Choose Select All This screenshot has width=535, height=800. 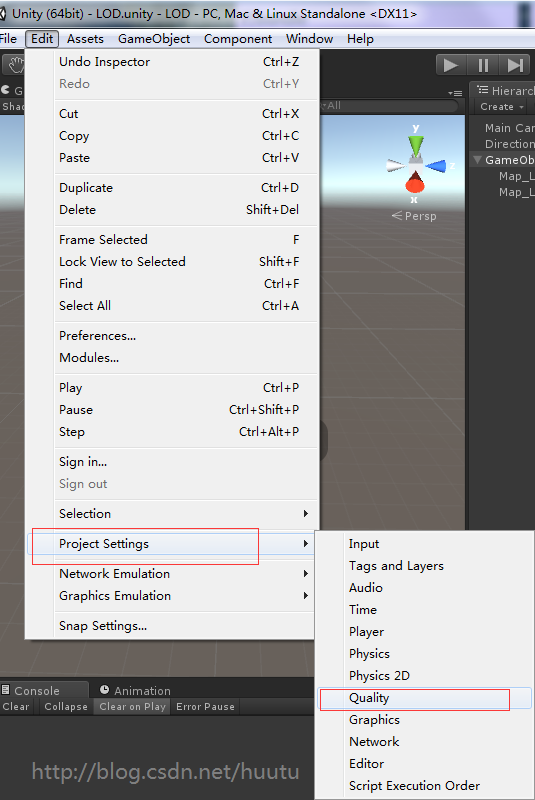click(171, 306)
